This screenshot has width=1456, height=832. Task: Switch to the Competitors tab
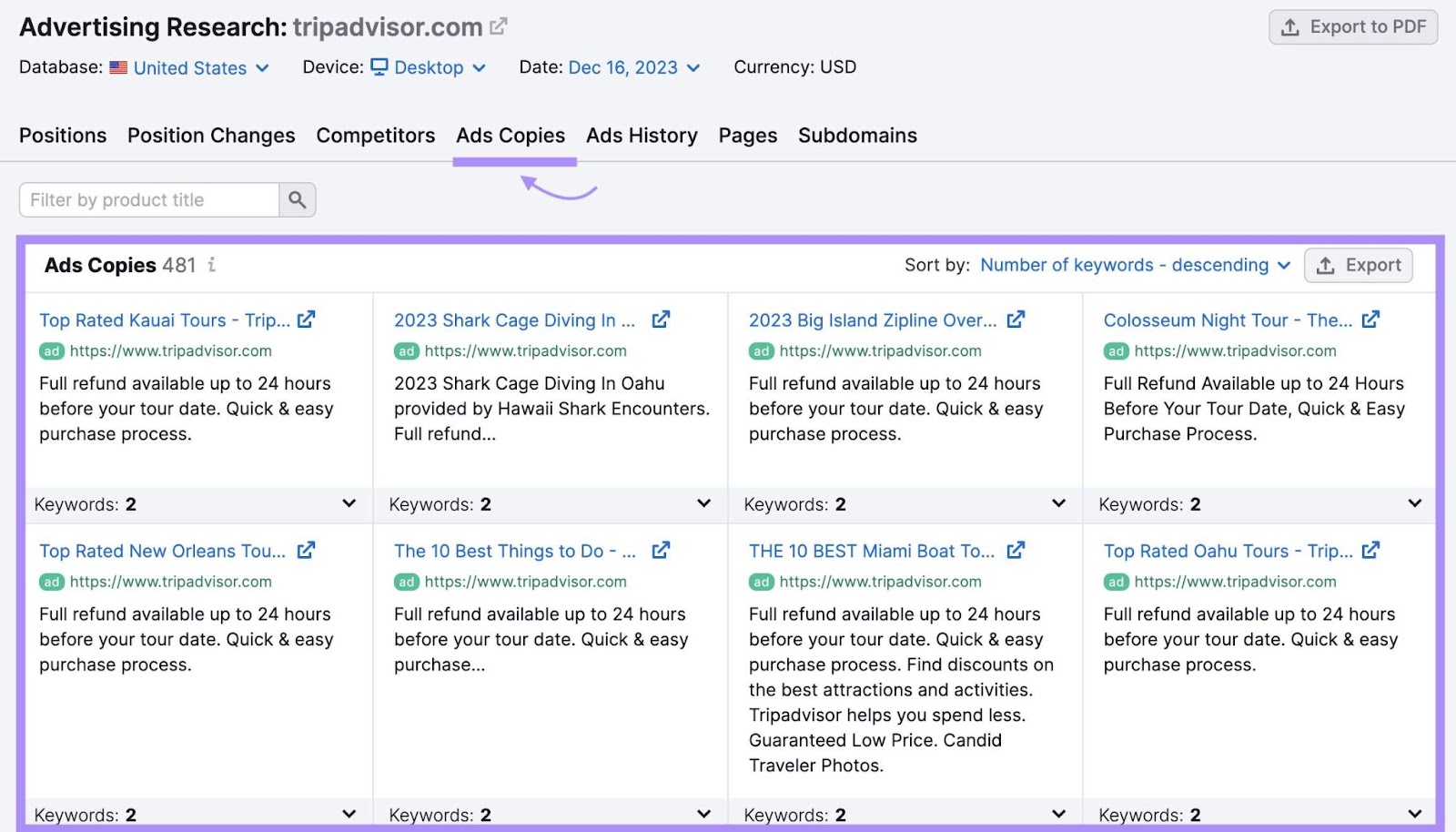pyautogui.click(x=376, y=136)
